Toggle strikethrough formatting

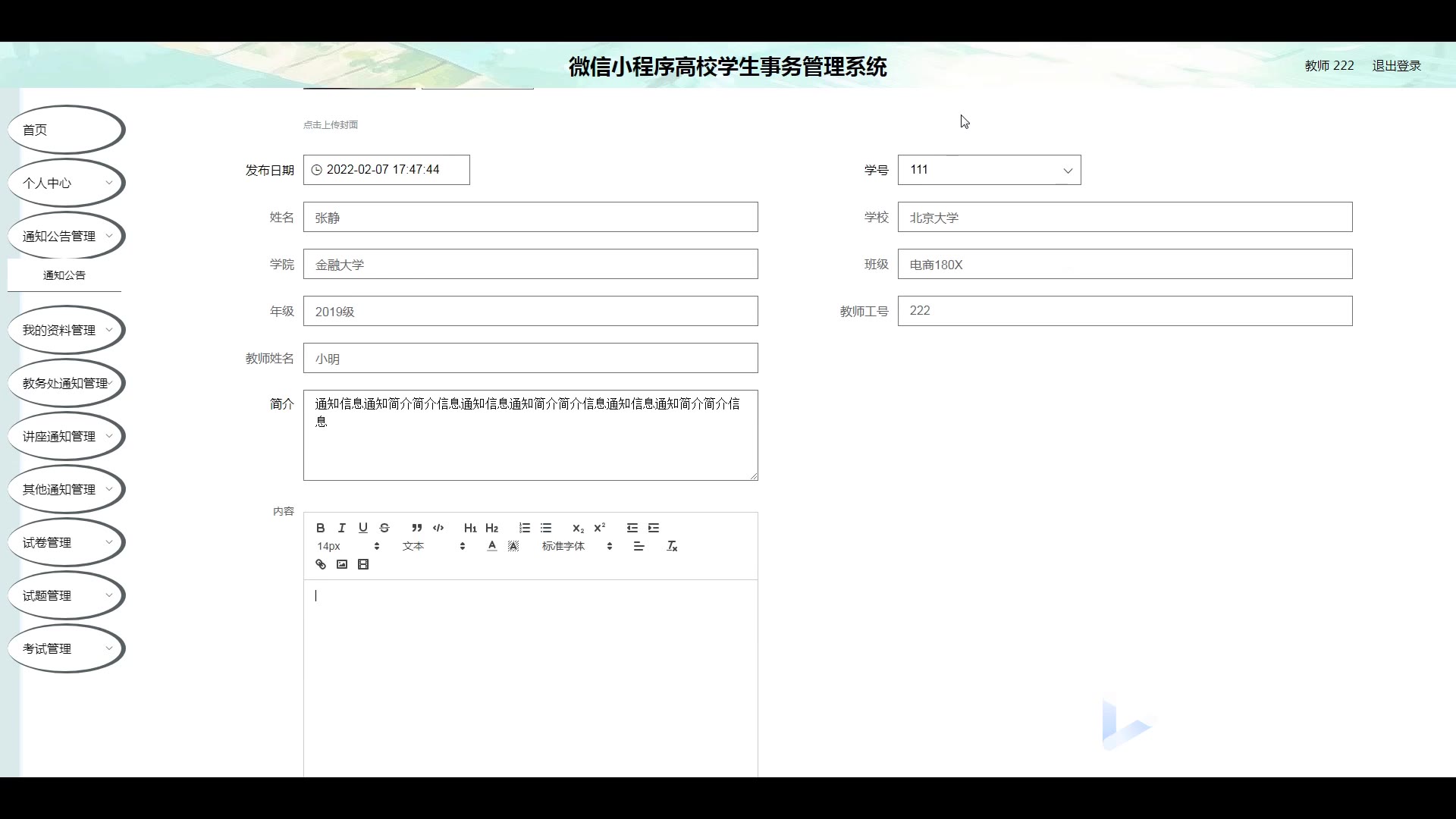coord(384,528)
